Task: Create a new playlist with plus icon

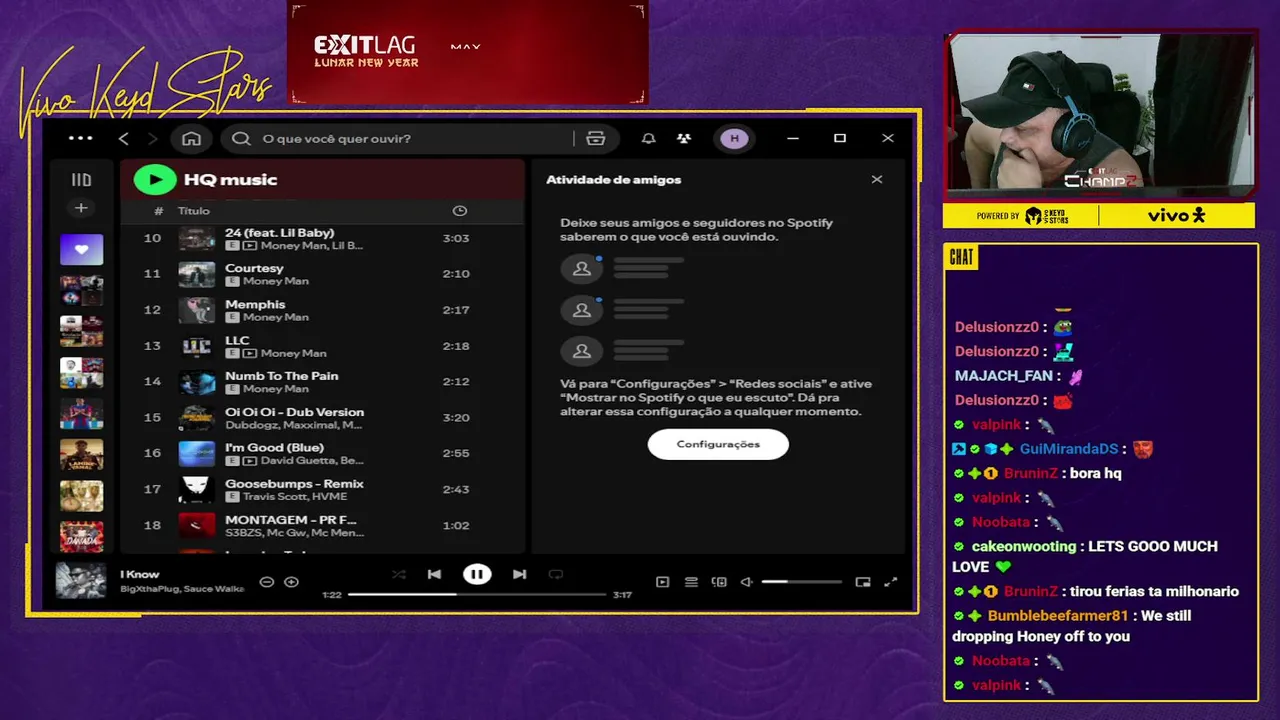Action: [x=81, y=208]
